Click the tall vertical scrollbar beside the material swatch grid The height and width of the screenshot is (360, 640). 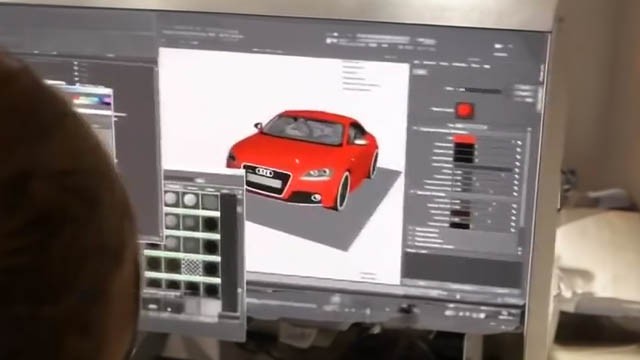click(229, 253)
